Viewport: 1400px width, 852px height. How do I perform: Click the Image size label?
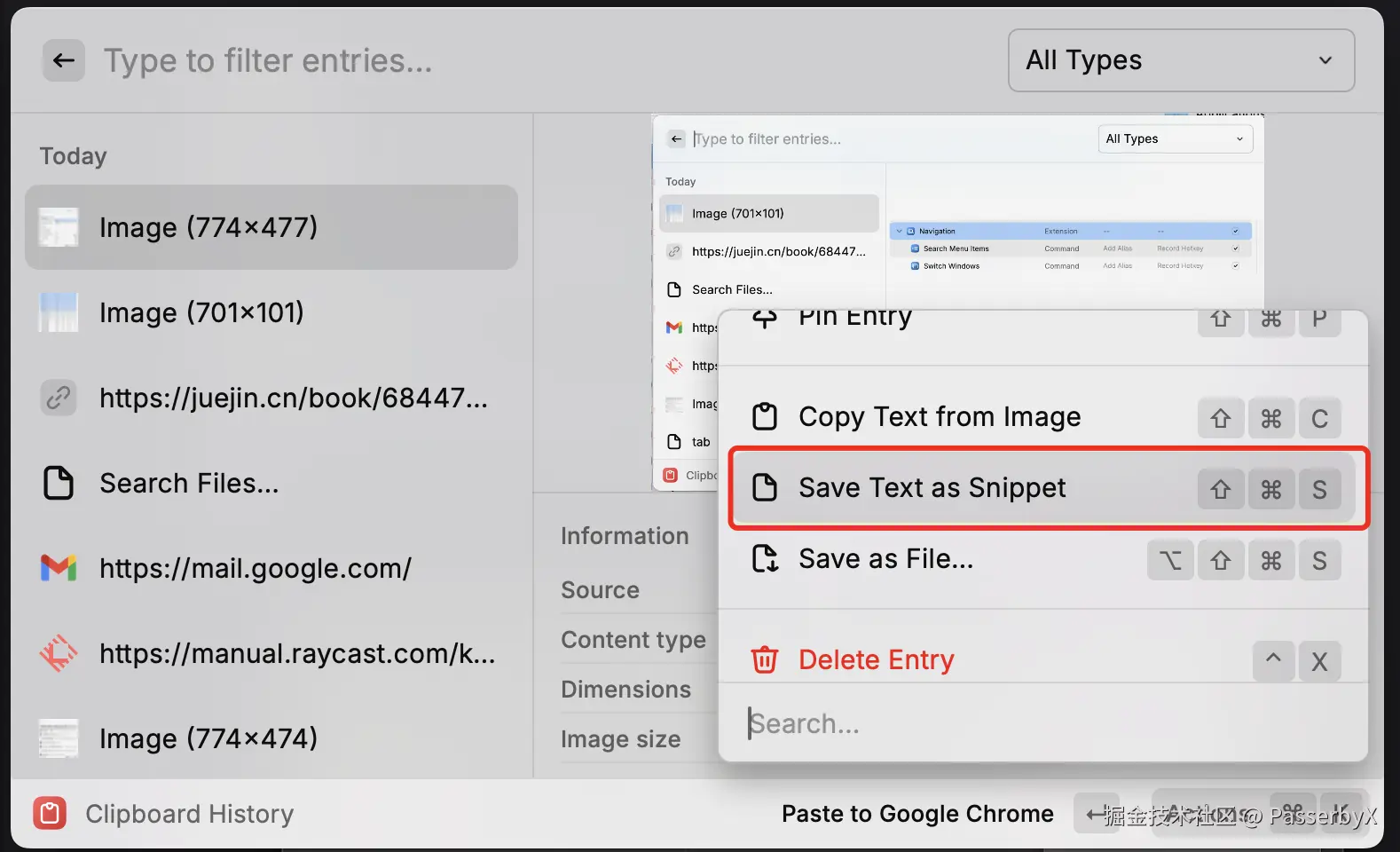(x=620, y=739)
